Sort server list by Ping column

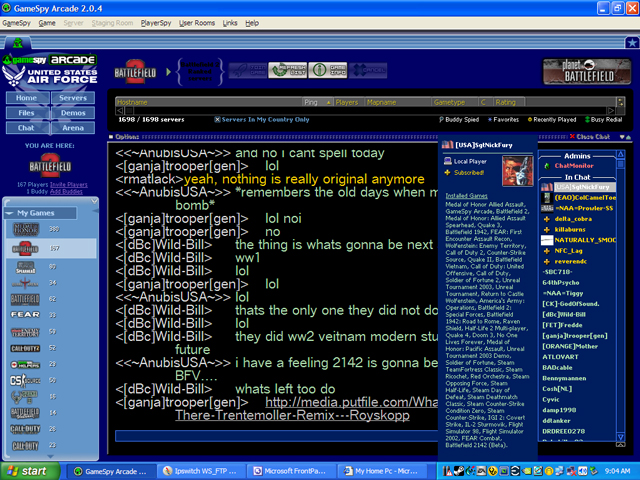point(318,102)
